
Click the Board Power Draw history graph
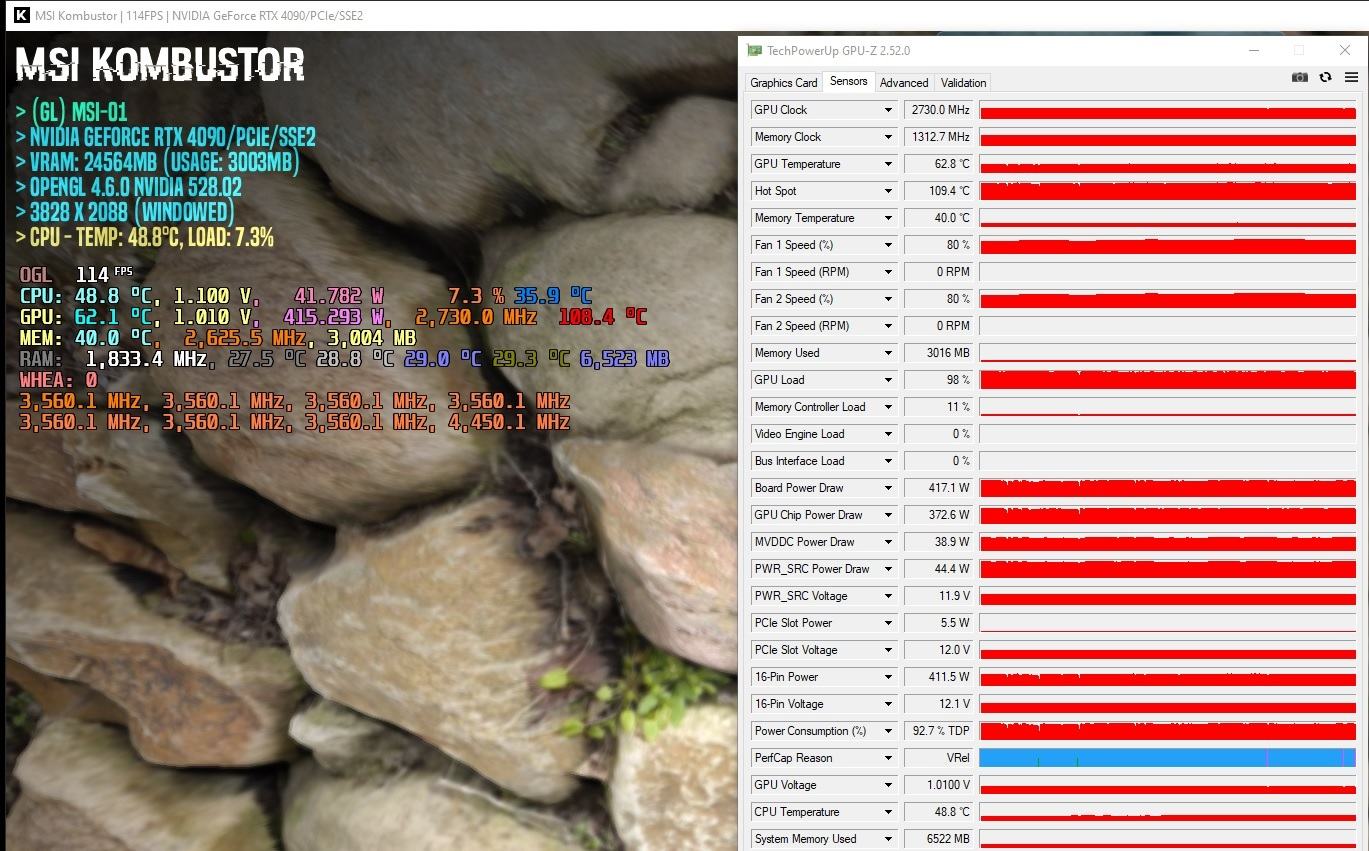(x=1167, y=488)
